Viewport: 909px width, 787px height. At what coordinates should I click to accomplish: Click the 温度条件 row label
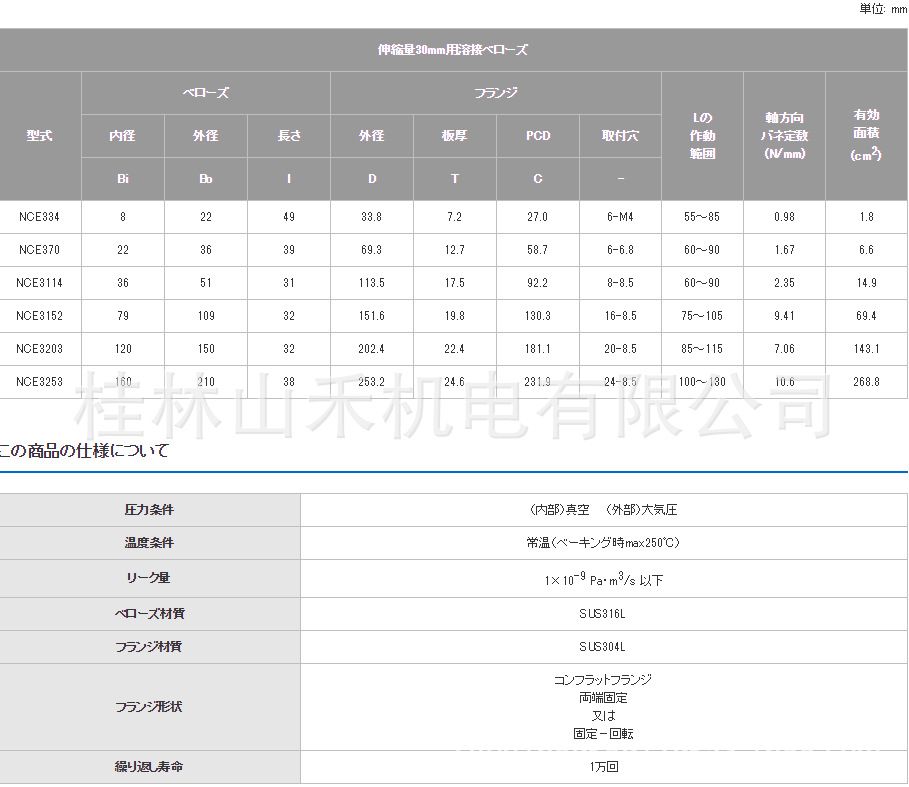[x=149, y=543]
